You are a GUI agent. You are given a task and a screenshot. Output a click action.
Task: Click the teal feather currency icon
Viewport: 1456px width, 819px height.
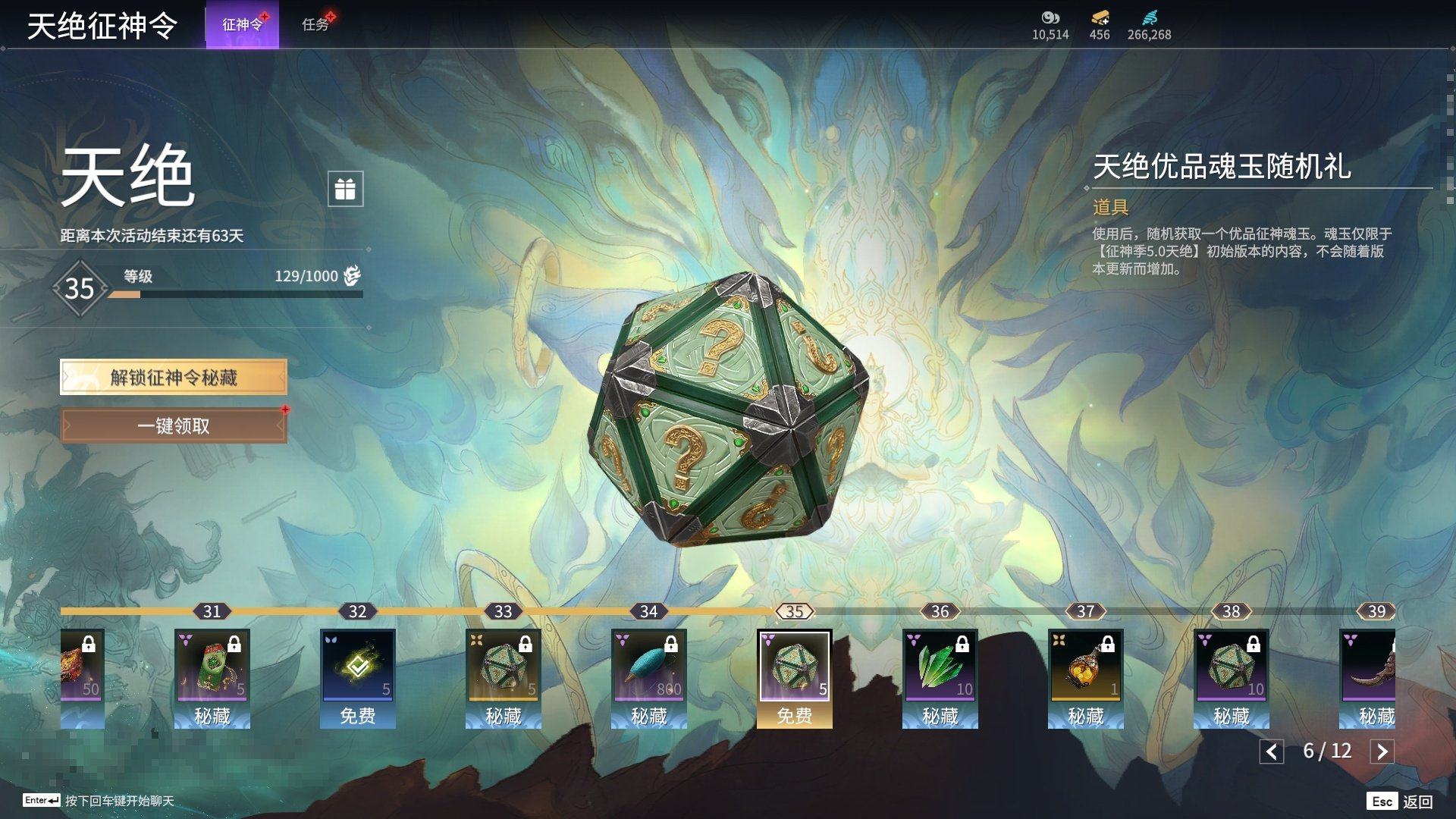pyautogui.click(x=1150, y=17)
